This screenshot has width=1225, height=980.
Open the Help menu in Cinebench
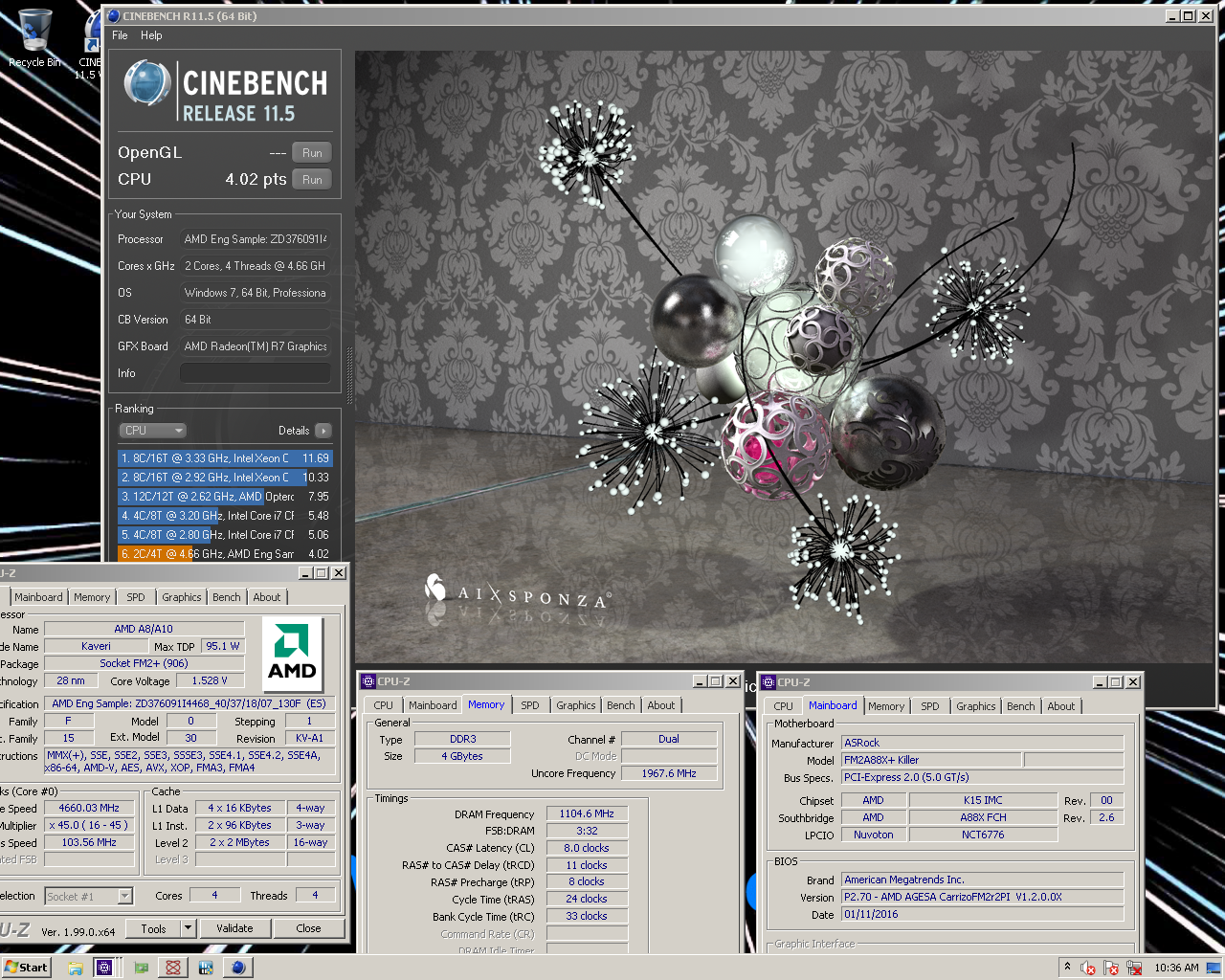point(151,35)
